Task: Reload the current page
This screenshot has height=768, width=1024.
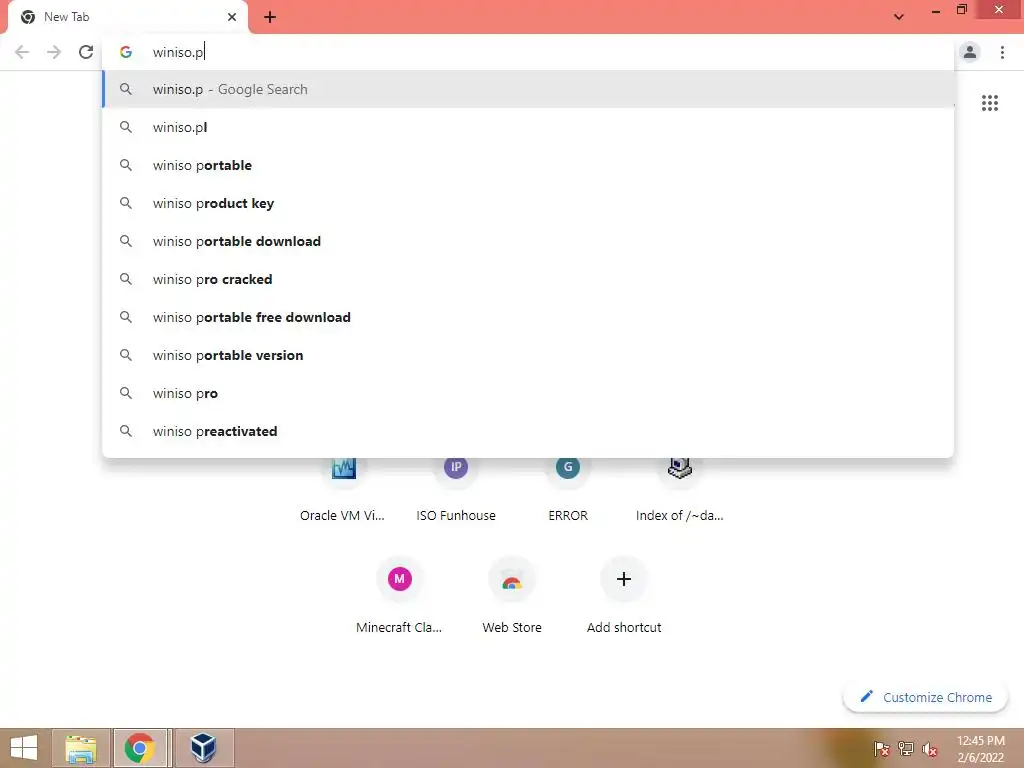Action: [86, 52]
